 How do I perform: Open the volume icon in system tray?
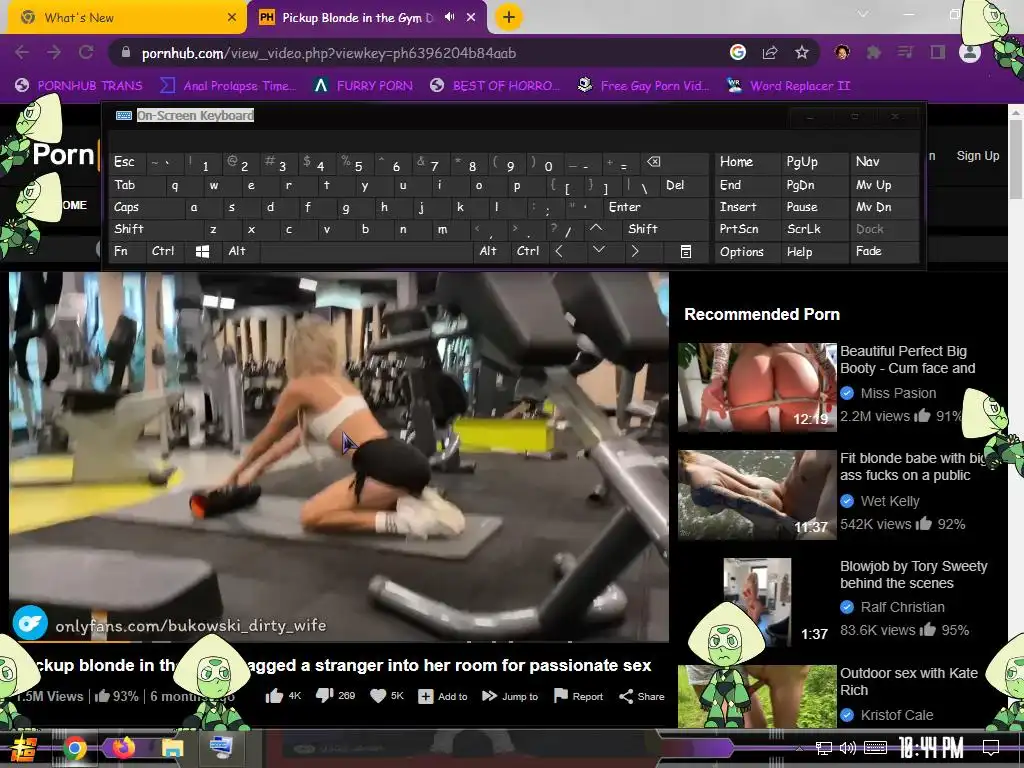[x=848, y=748]
